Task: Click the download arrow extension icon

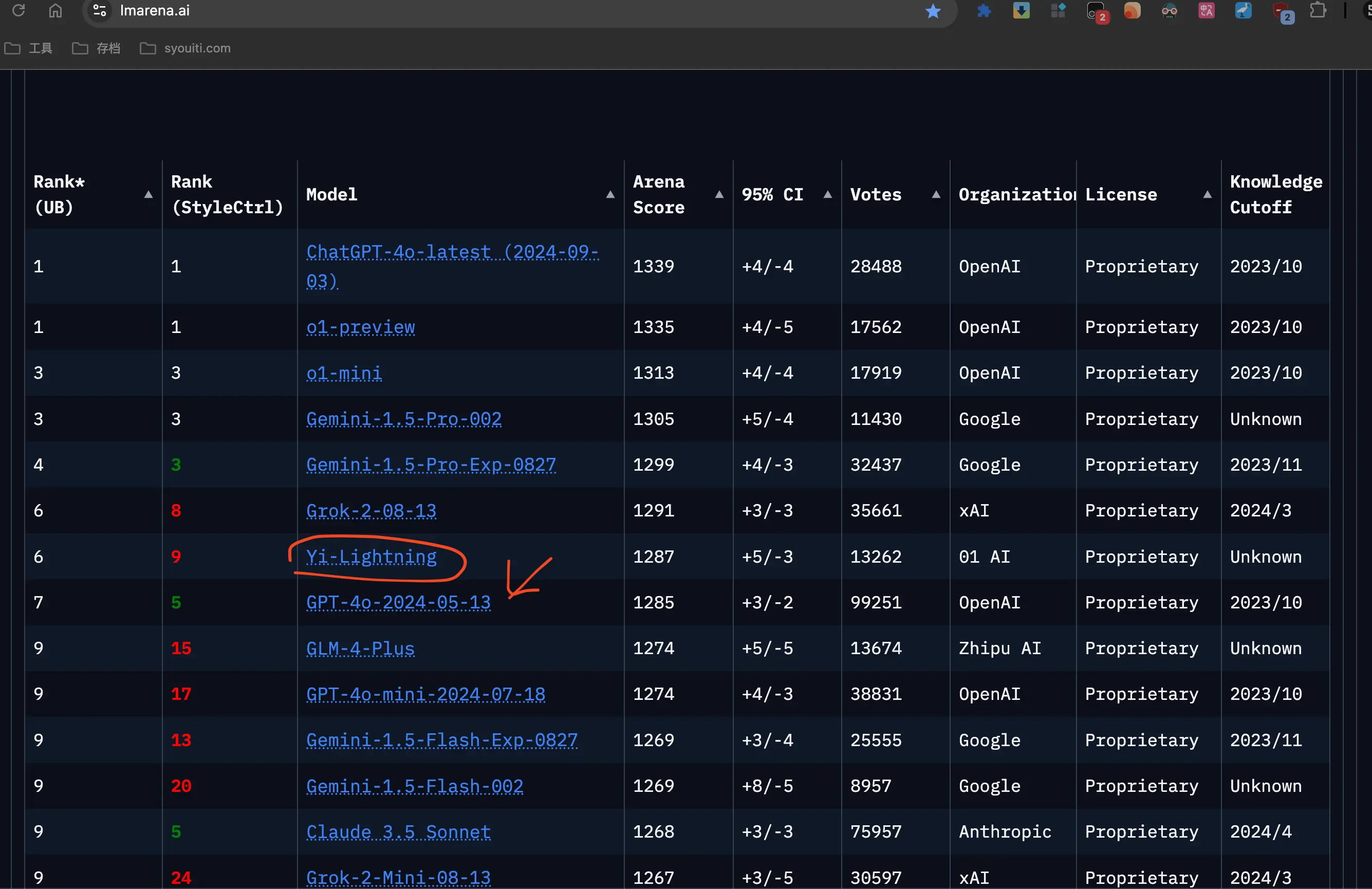Action: (x=1021, y=11)
